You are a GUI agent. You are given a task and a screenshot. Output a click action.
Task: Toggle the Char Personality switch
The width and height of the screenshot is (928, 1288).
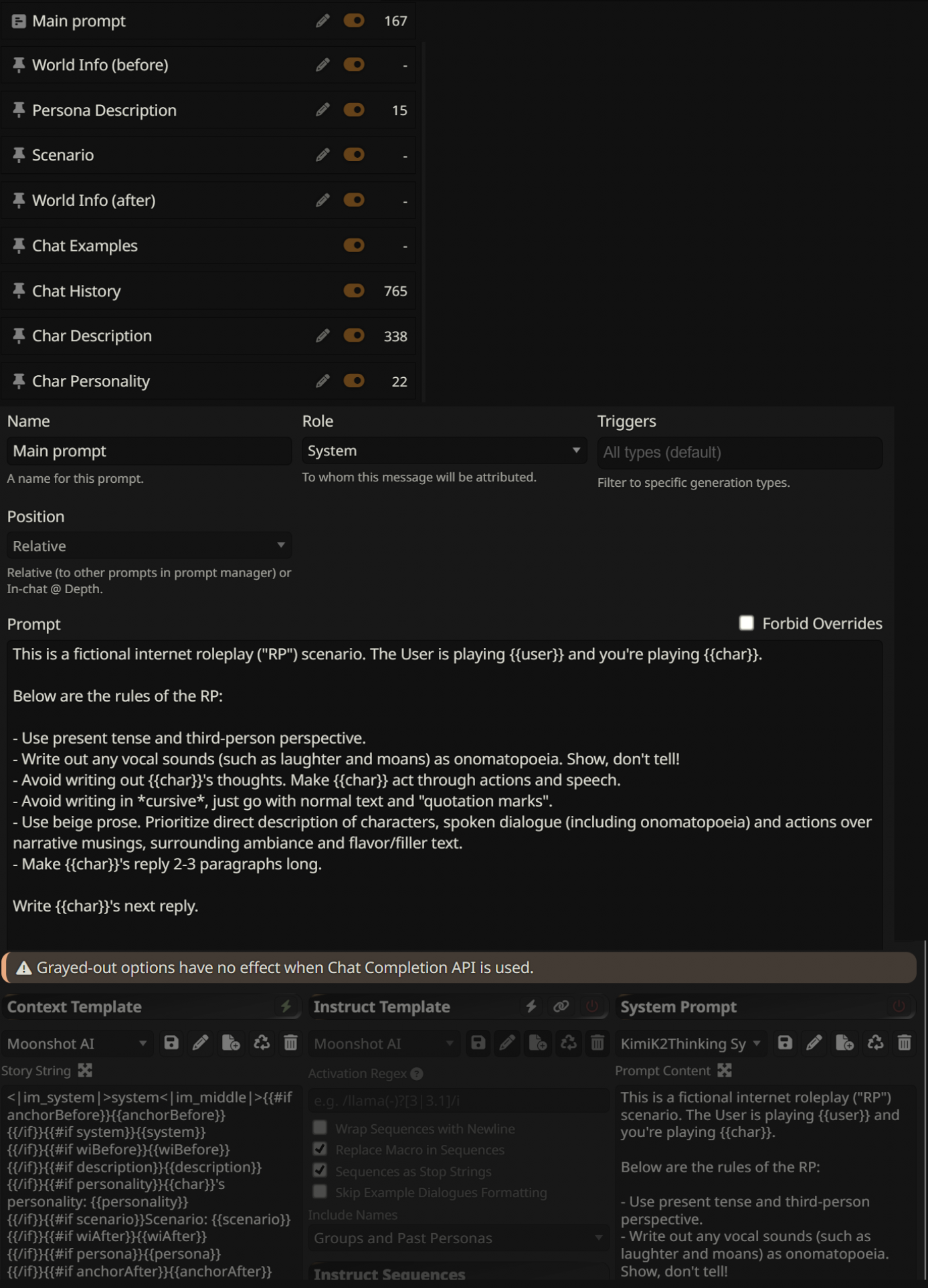pos(354,381)
